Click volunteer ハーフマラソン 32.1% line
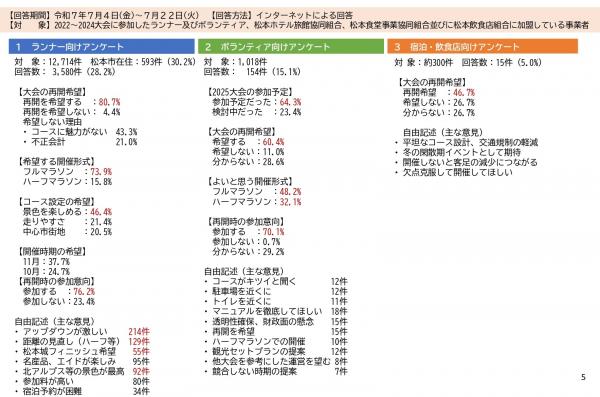600x397 pixels. (x=257, y=202)
